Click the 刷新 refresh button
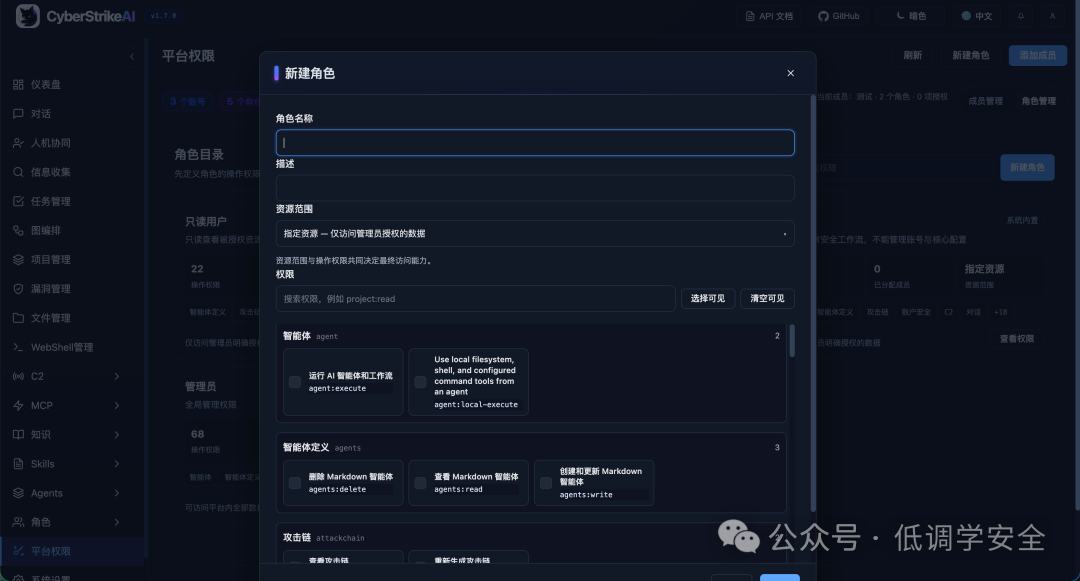This screenshot has width=1080, height=581. [x=913, y=55]
